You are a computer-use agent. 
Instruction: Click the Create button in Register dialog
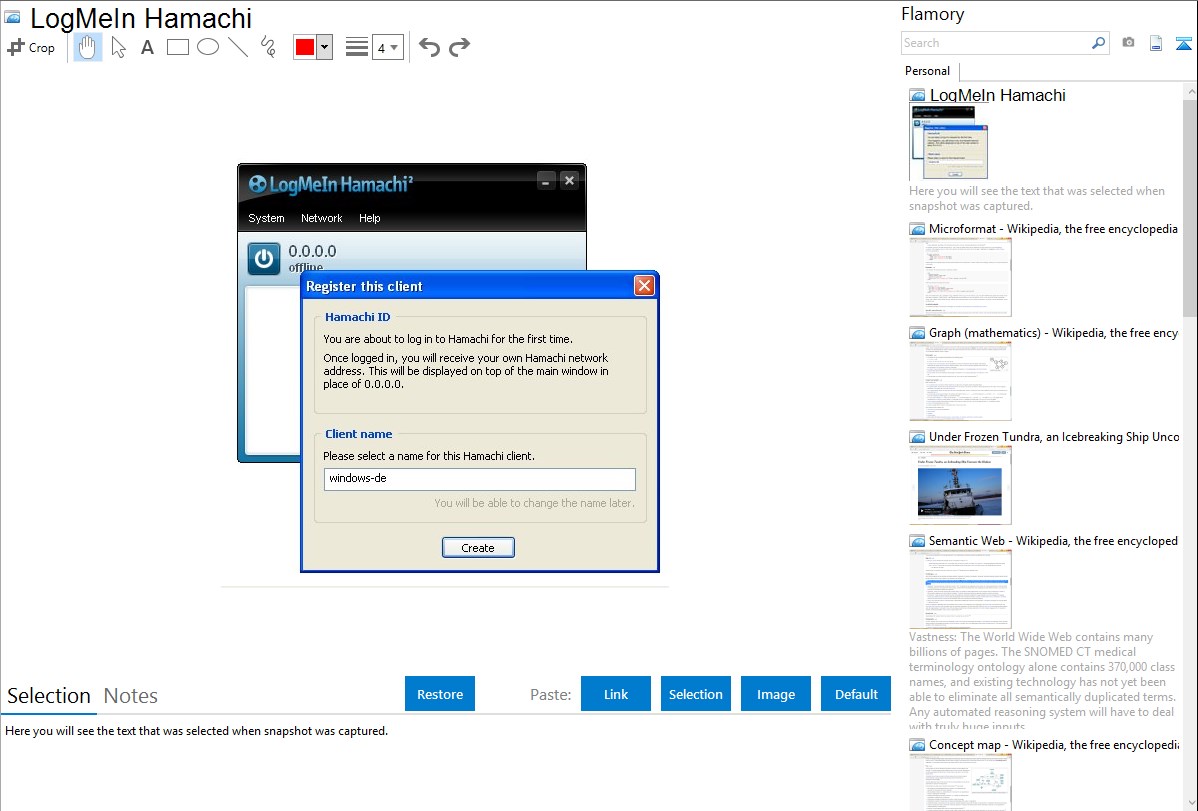tap(478, 547)
